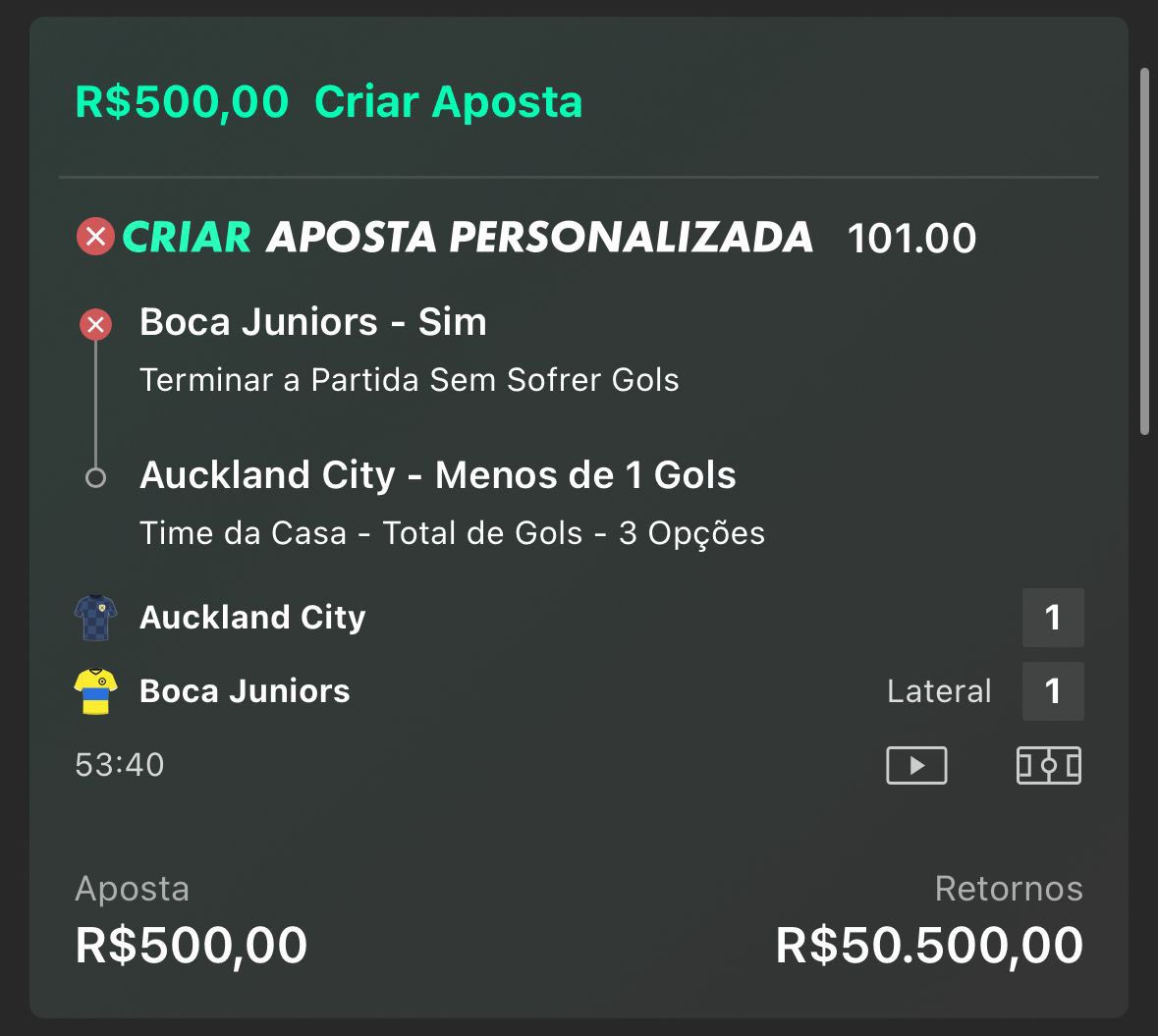1158x1036 pixels.
Task: Click the red X next to Boca Juniors - Sim
Action: 95,324
